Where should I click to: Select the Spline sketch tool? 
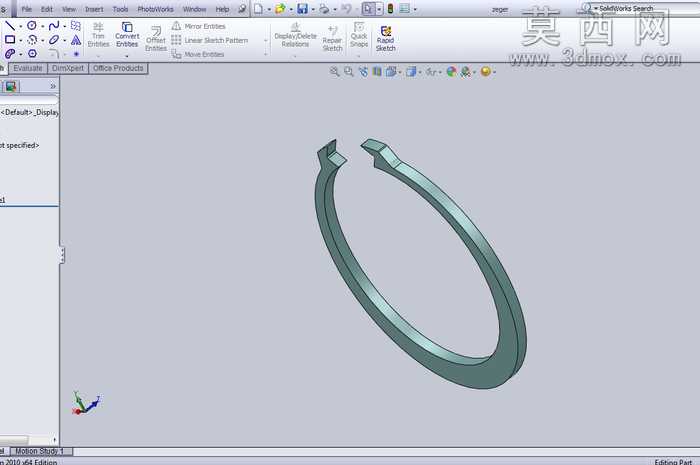tap(54, 25)
